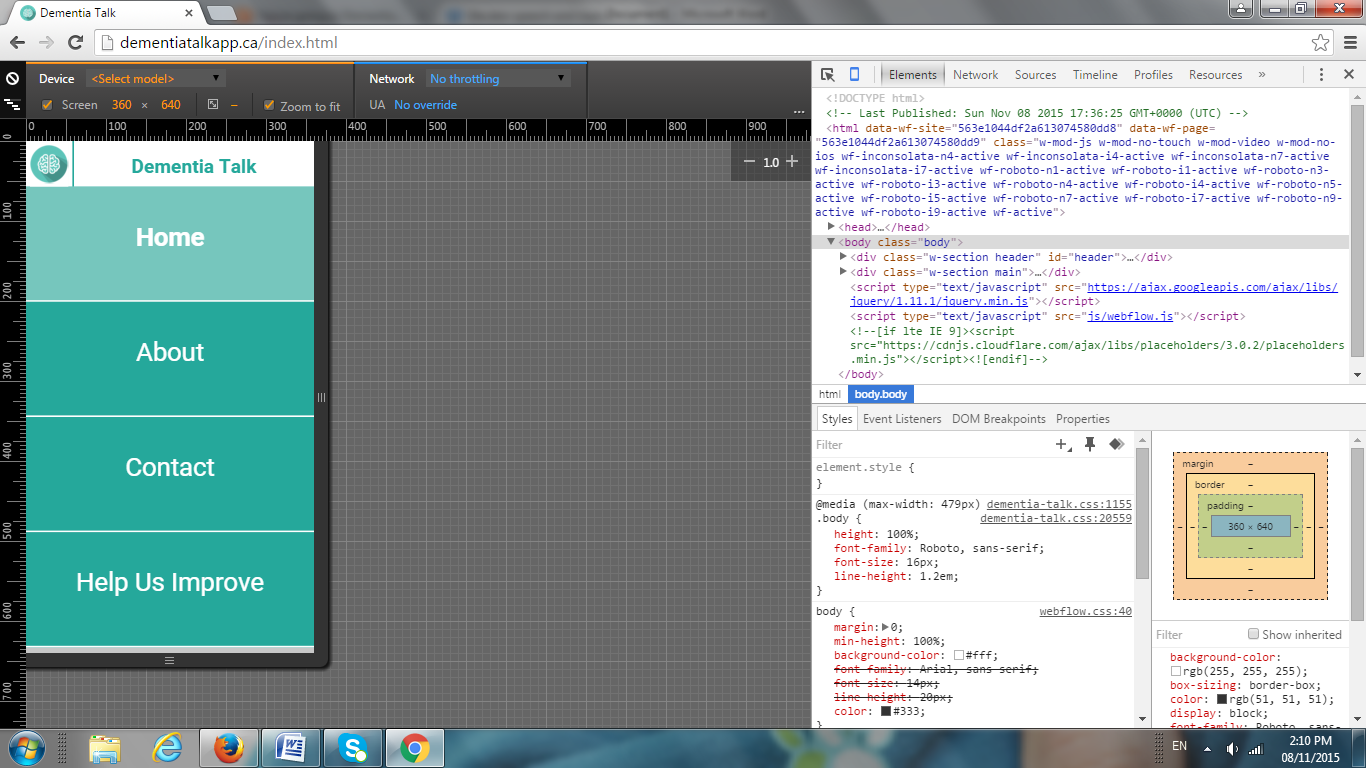
Task: Reload the page with the refresh icon
Action: point(75,42)
